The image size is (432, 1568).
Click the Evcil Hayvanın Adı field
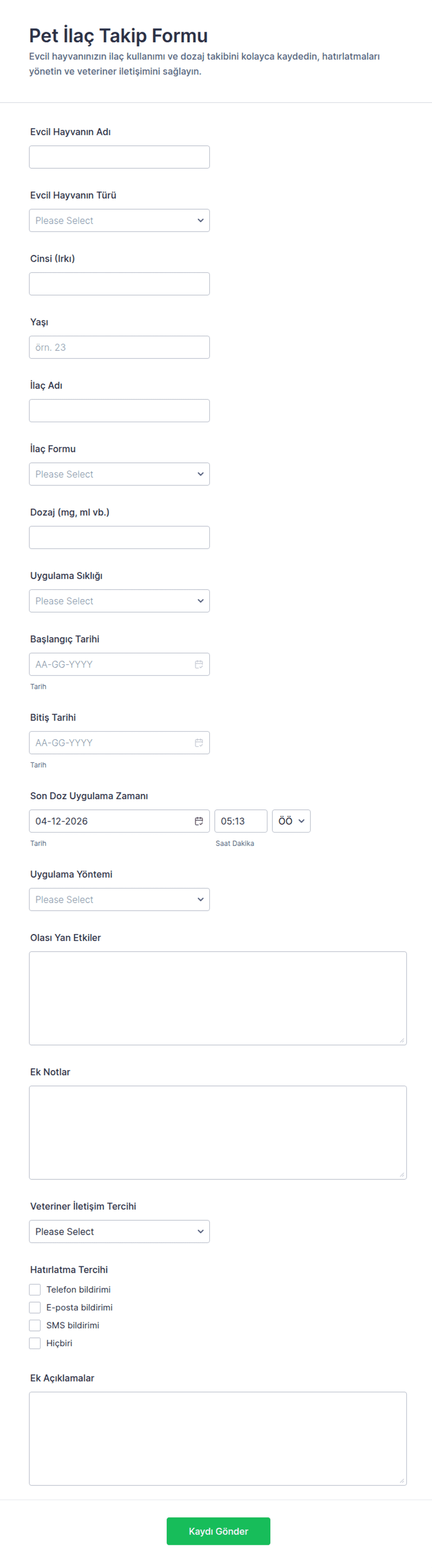(x=119, y=157)
